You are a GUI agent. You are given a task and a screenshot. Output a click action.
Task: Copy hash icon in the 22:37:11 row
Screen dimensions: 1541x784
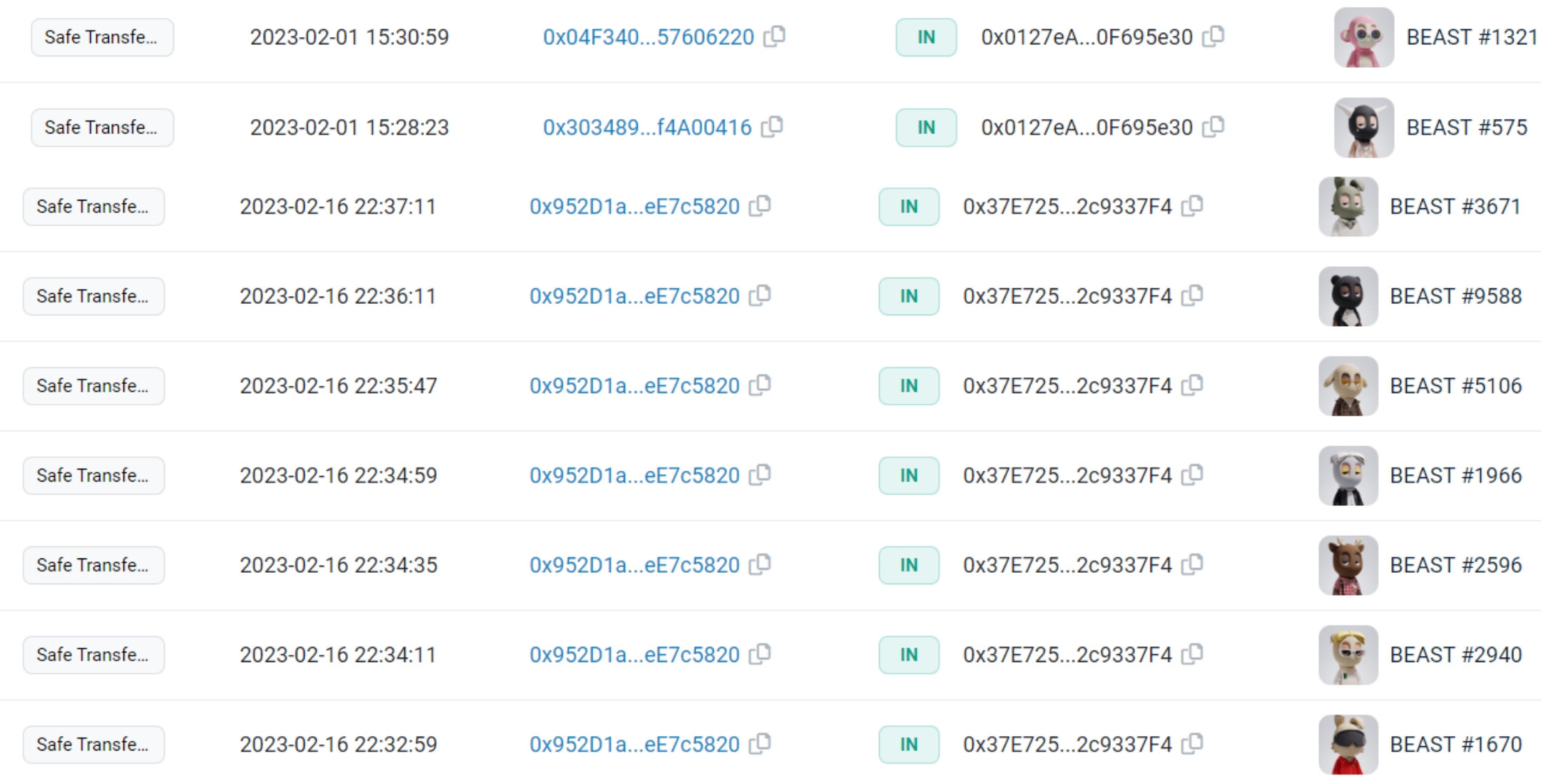[x=760, y=205]
